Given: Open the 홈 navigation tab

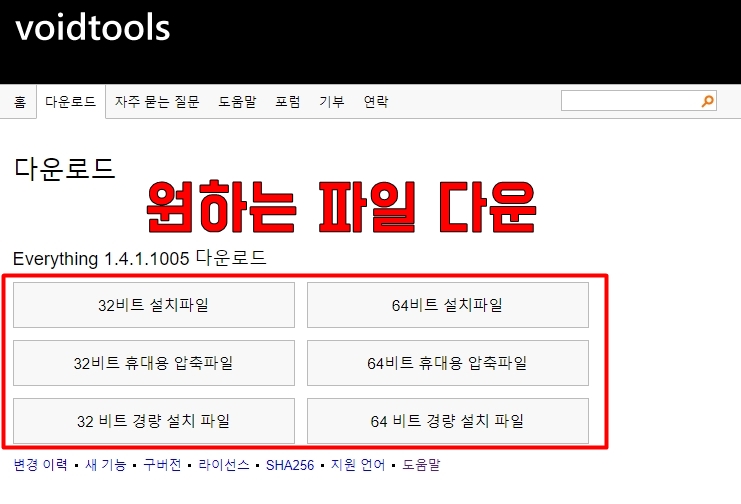Looking at the screenshot, I should 20,102.
